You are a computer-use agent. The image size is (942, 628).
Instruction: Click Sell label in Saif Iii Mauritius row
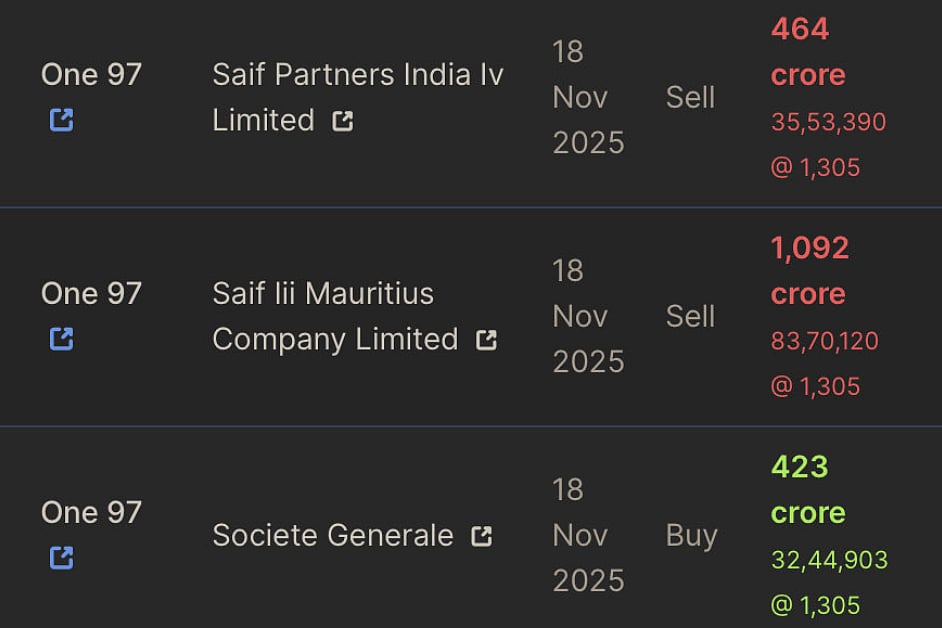tap(690, 317)
